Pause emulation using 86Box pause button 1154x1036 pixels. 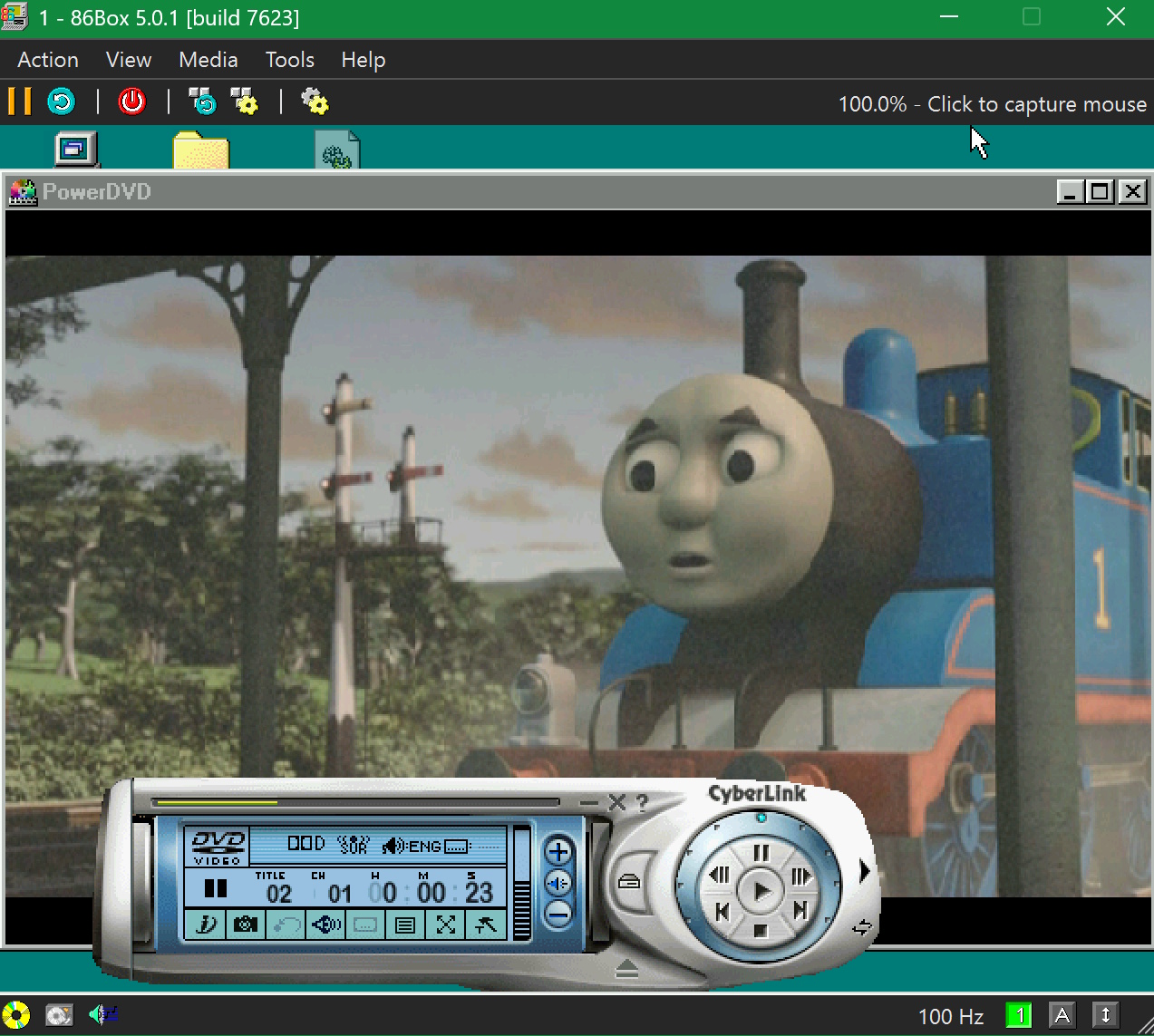pos(20,102)
